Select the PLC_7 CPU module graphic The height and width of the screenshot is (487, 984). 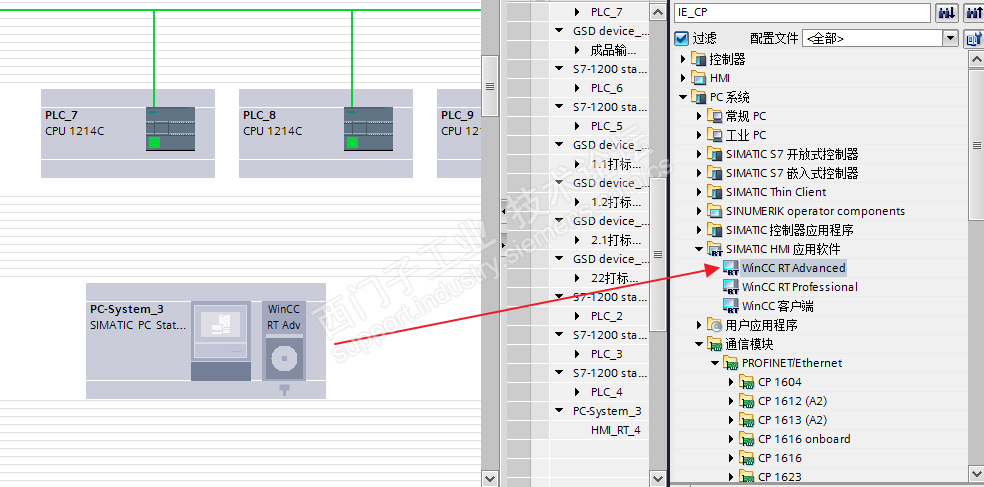click(171, 129)
